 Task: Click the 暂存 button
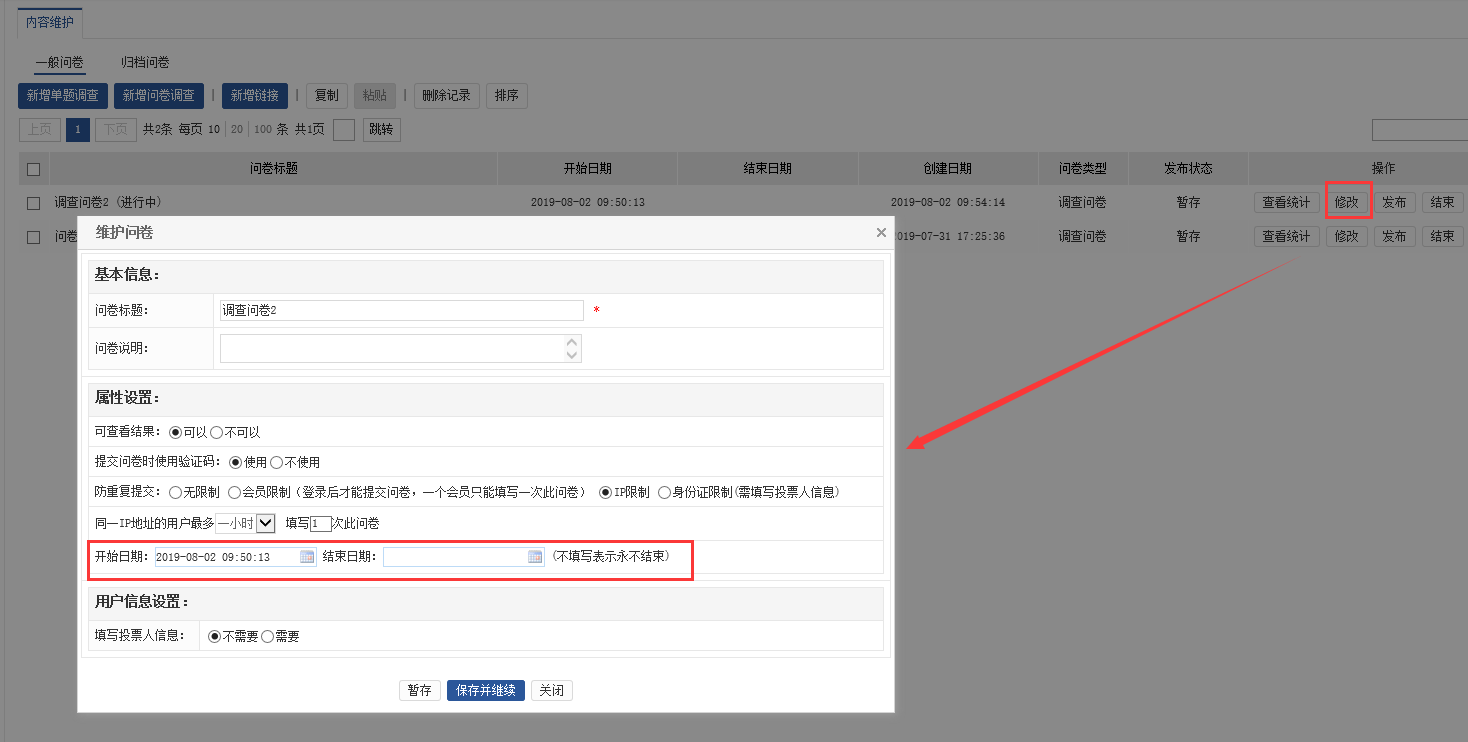point(419,691)
